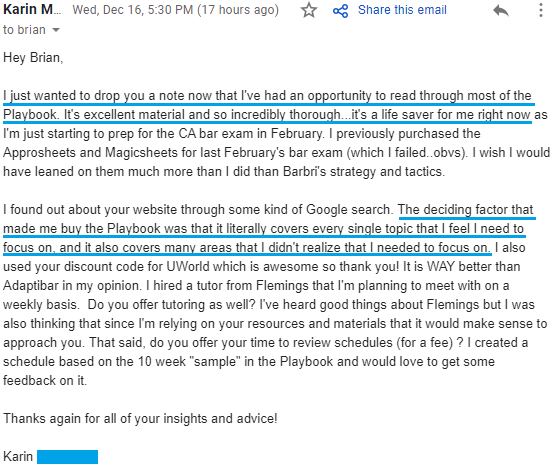Click the 'to brian' recipient text
Viewport: 555px width, 465px height.
pos(24,30)
